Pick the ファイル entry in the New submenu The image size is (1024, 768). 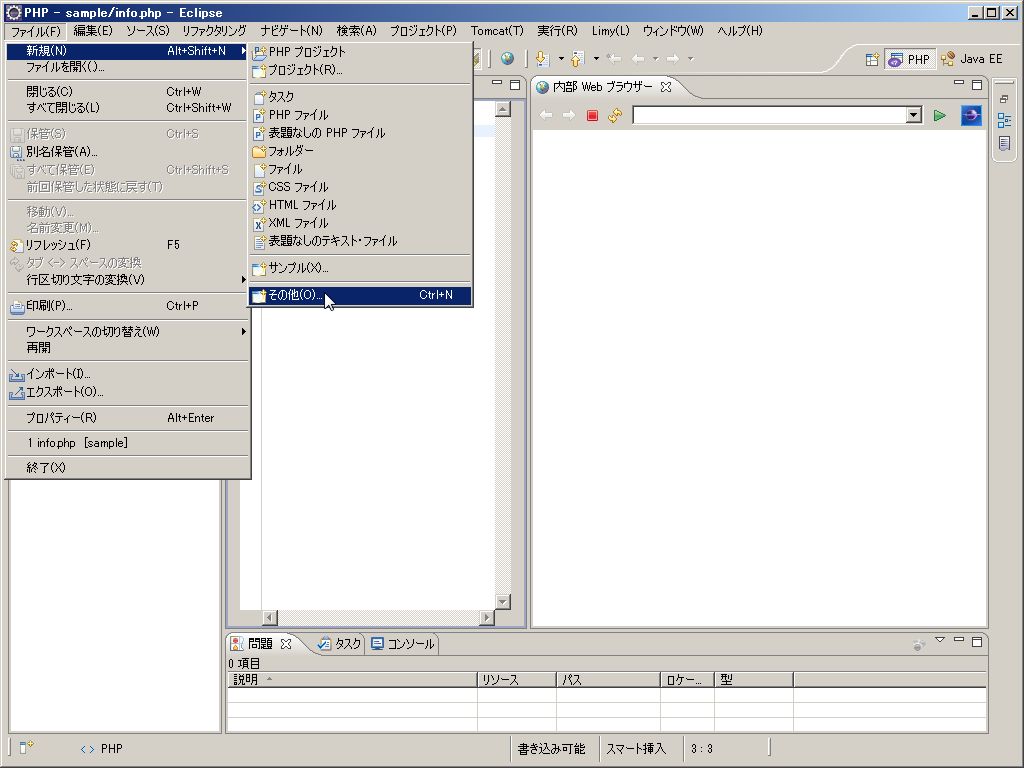[x=360, y=169]
